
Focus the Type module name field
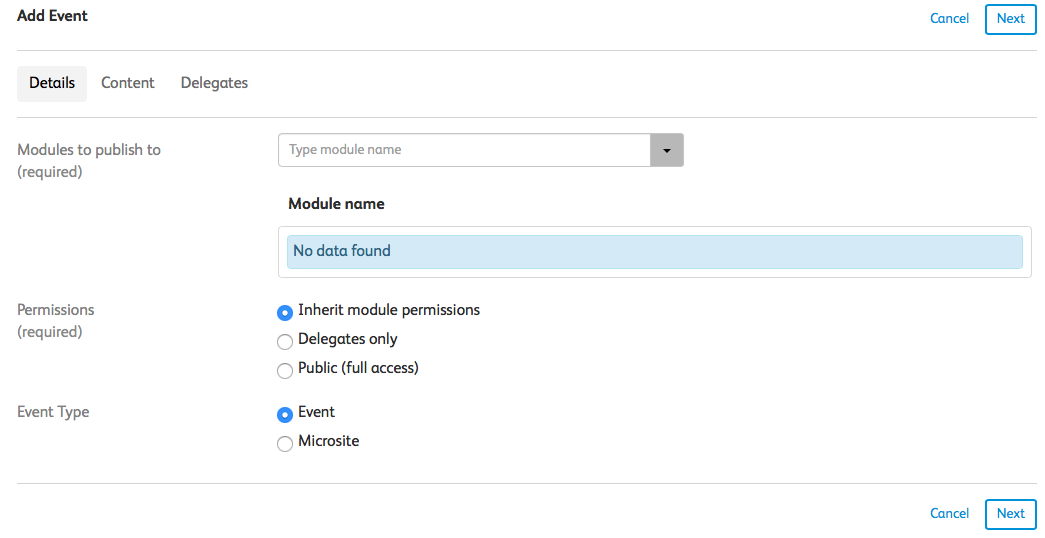point(464,150)
